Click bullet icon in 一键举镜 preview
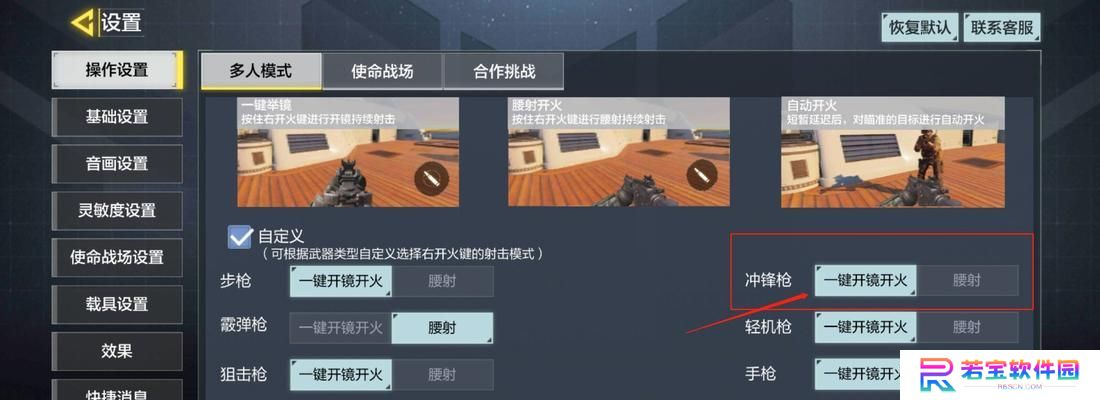 [x=431, y=178]
